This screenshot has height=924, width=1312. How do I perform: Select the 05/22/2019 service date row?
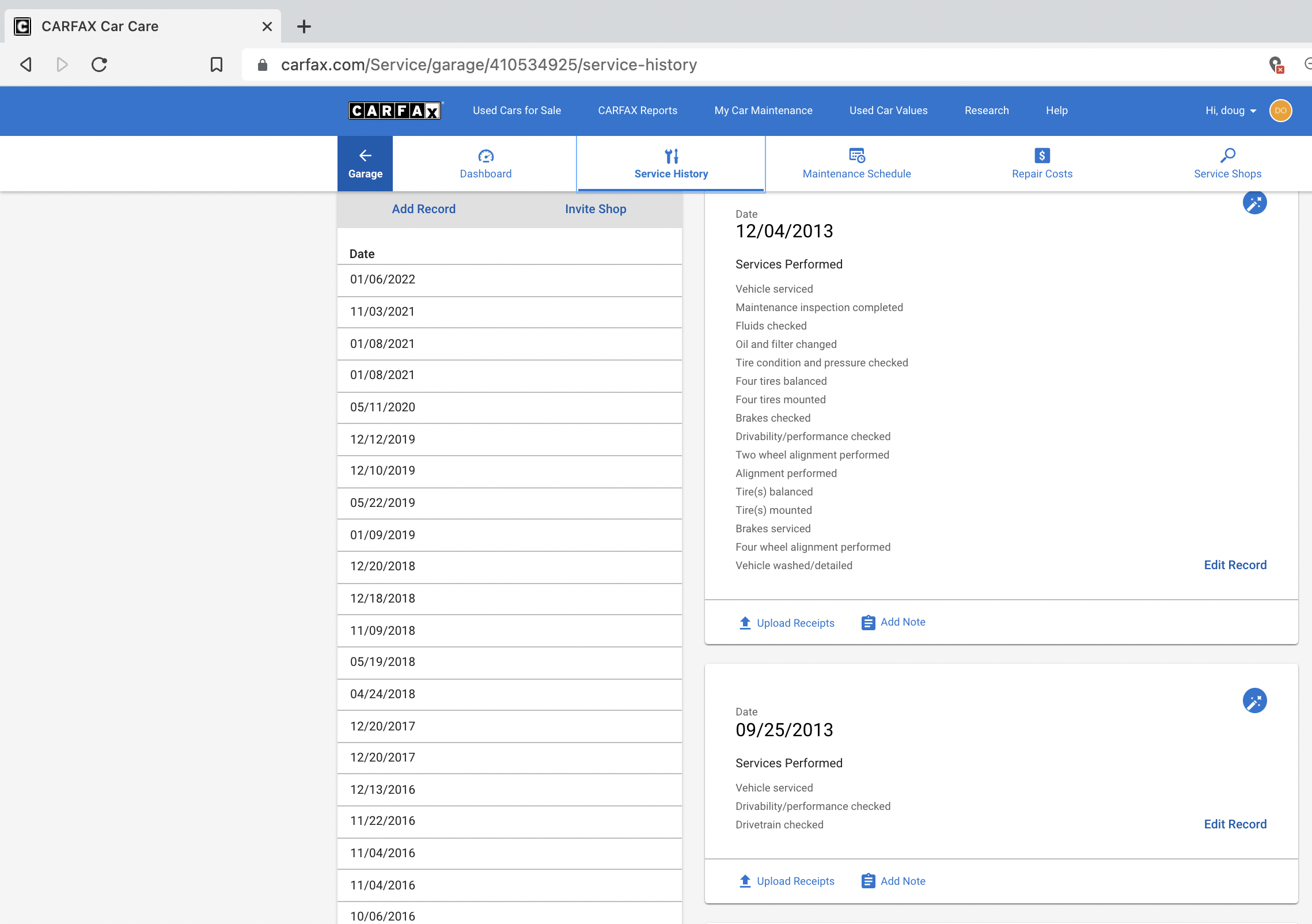coord(510,503)
